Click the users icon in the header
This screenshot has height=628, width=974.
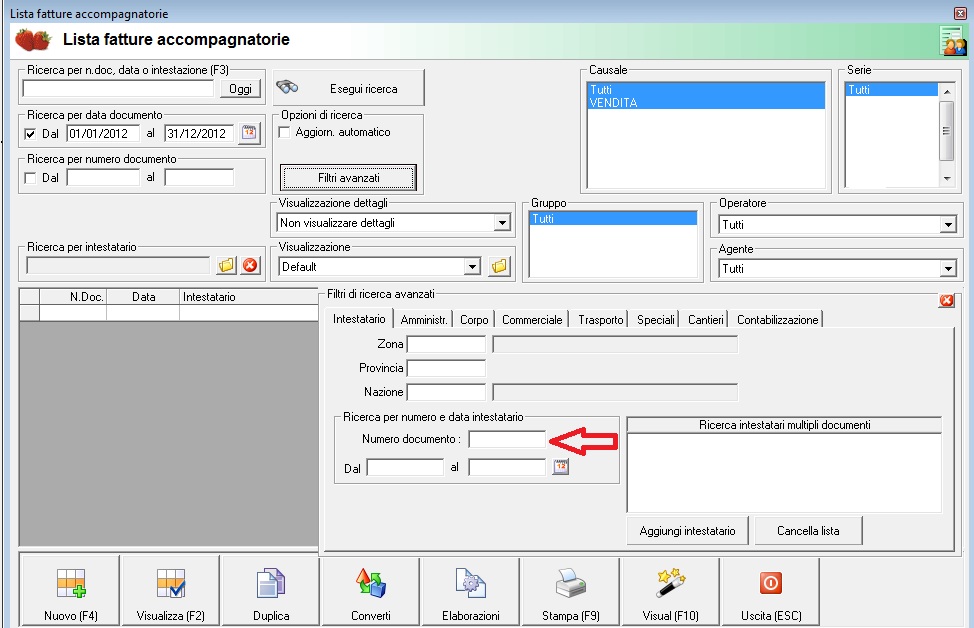coord(954,41)
